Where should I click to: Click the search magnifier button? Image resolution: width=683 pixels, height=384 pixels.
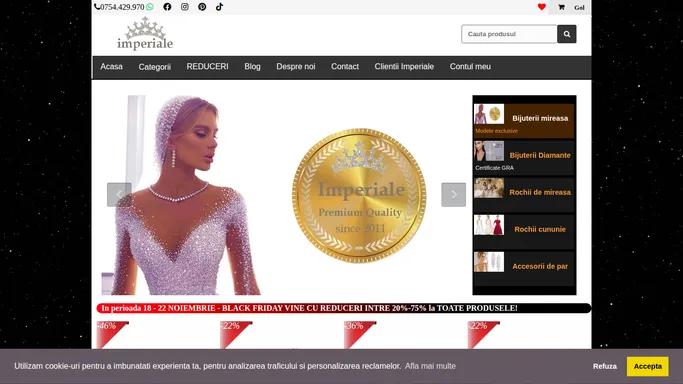click(567, 34)
